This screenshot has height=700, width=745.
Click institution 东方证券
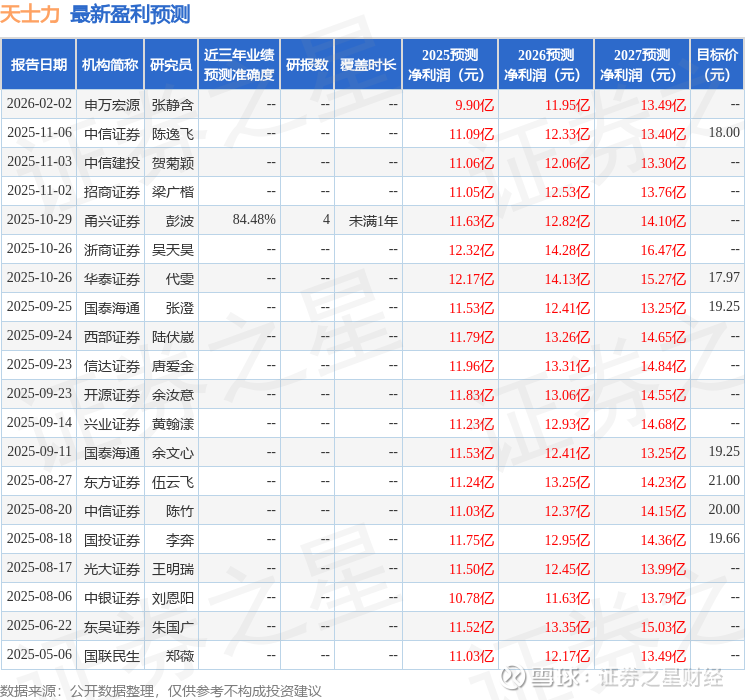[x=112, y=482]
